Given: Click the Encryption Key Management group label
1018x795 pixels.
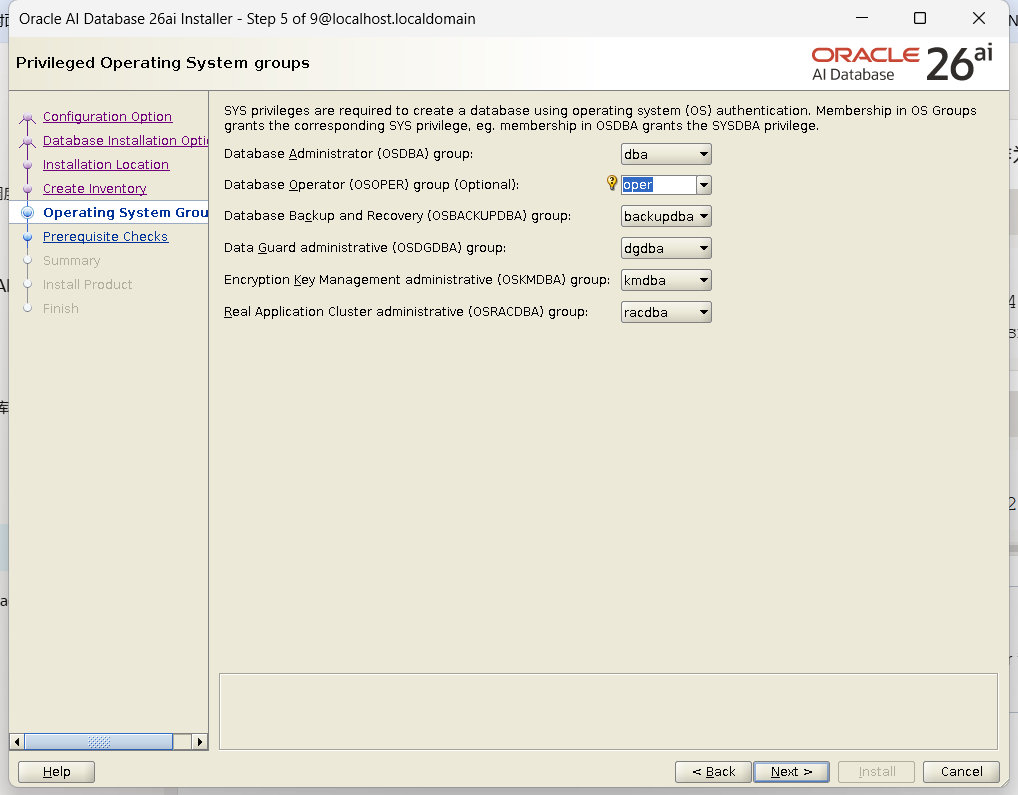Looking at the screenshot, I should pos(417,280).
